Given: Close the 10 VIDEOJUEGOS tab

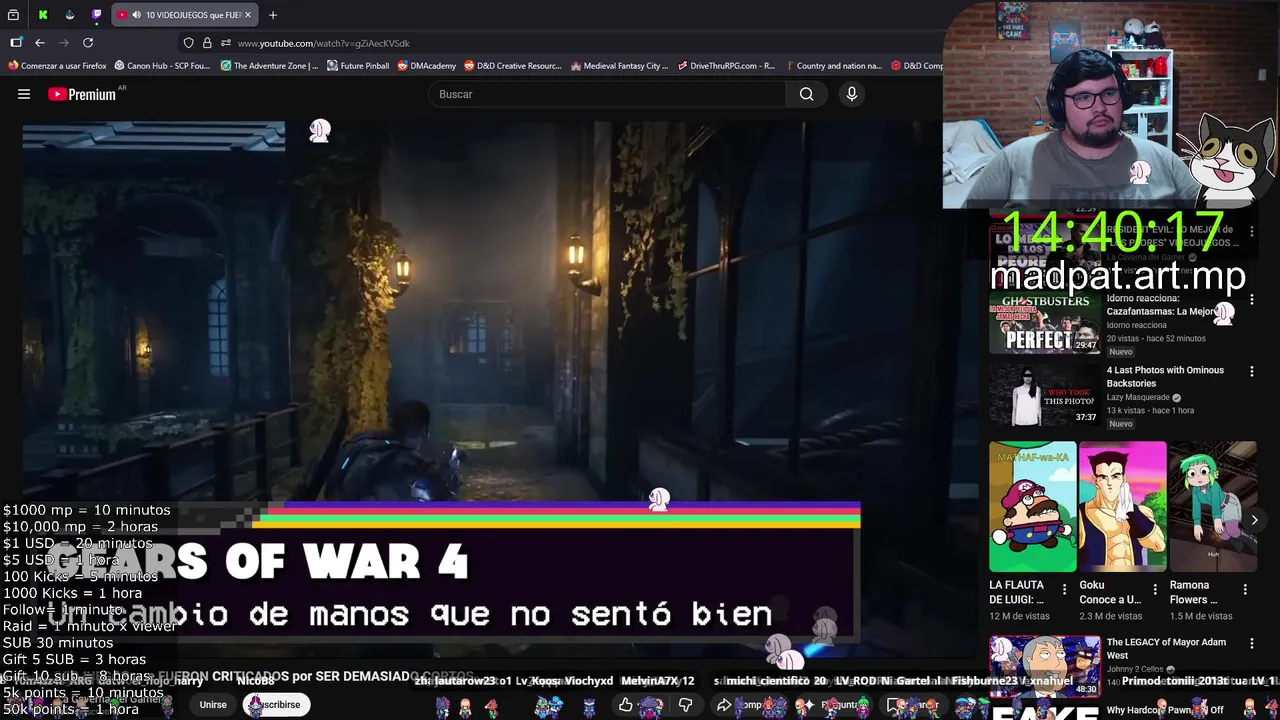Looking at the screenshot, I should (x=248, y=15).
